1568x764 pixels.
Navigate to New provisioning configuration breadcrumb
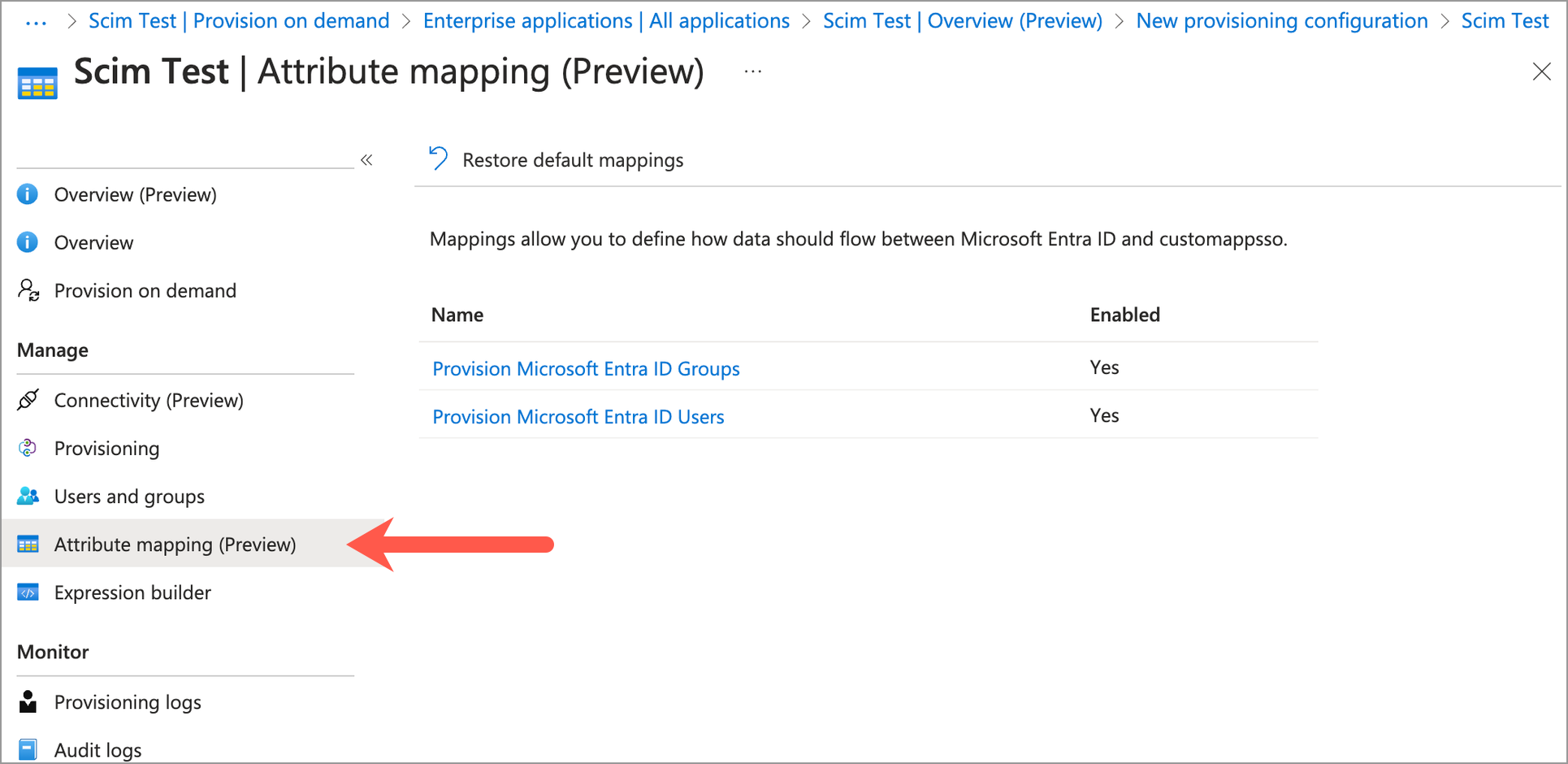click(x=1281, y=21)
